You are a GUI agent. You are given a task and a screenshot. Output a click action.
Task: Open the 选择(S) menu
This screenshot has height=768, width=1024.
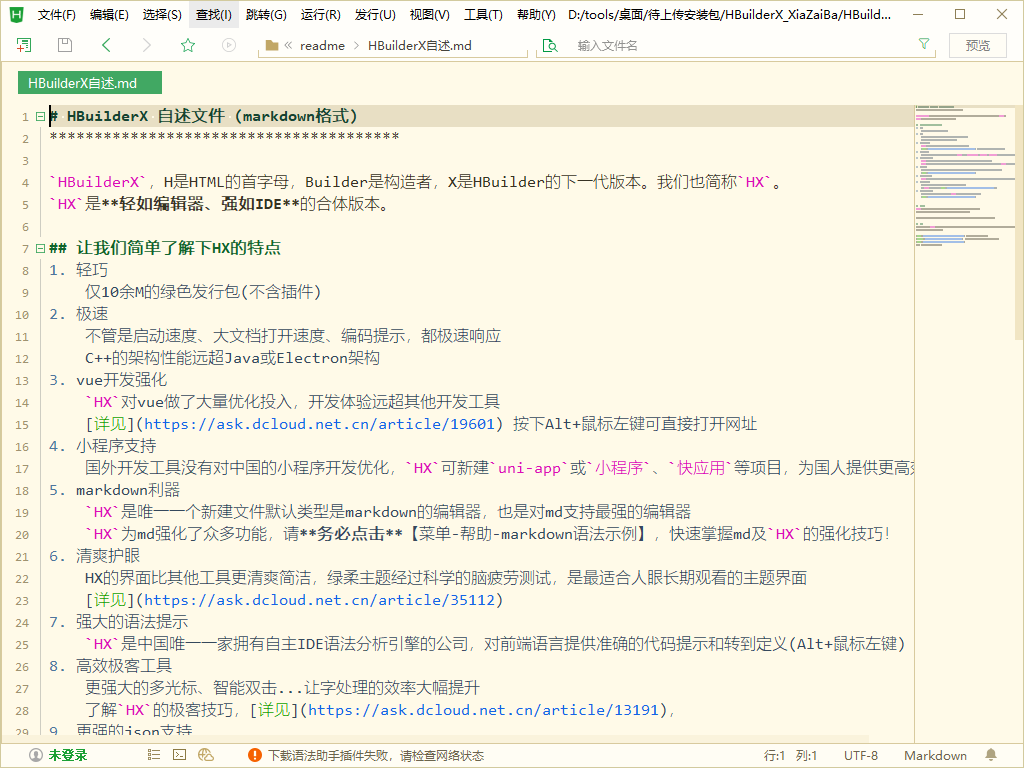click(x=162, y=14)
